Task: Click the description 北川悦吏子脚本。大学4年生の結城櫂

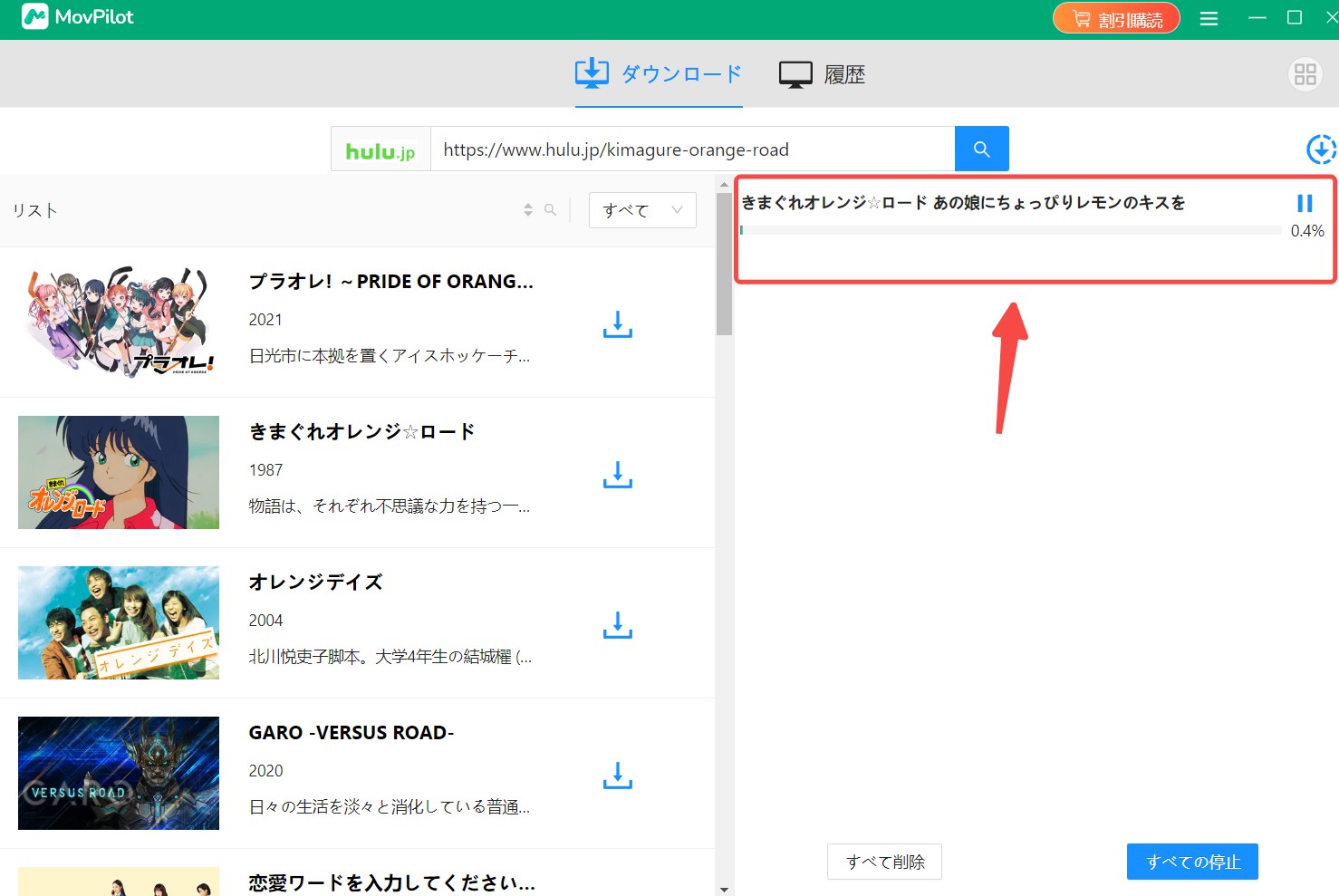Action: [x=390, y=657]
